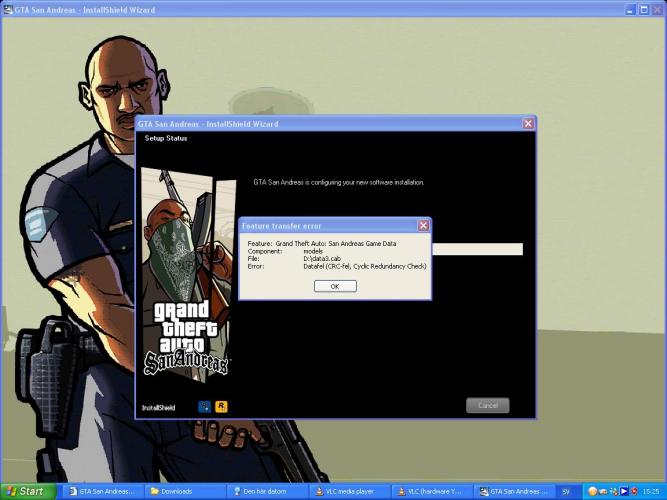Click OK in the Feature transfer error dialog
This screenshot has width=667, height=500.
335,286
